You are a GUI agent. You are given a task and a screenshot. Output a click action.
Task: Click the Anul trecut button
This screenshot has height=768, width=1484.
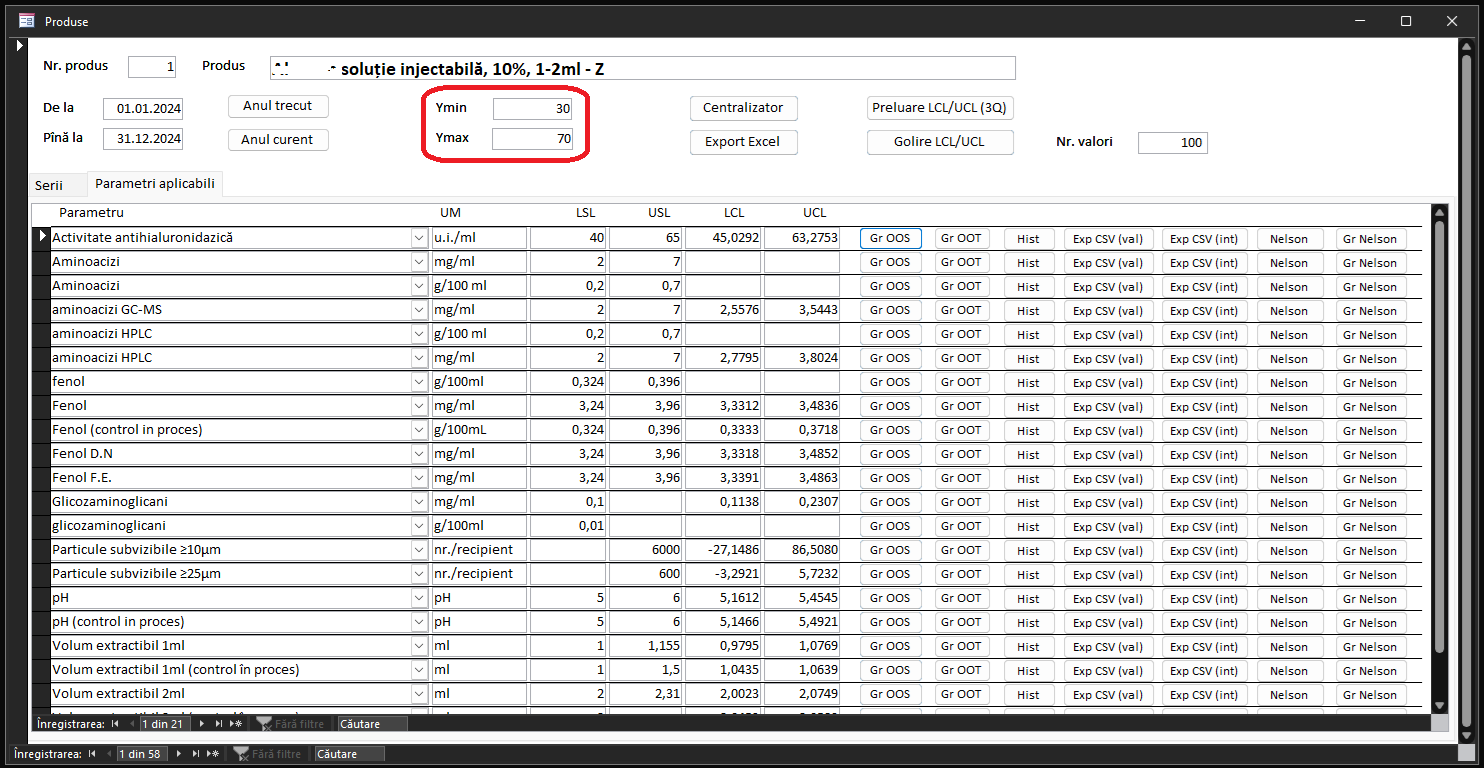coord(278,106)
